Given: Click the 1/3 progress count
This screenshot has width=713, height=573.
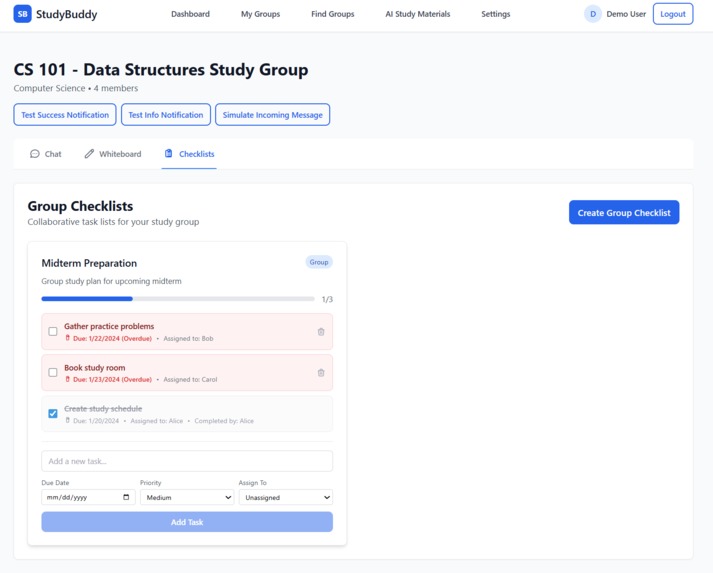Looking at the screenshot, I should [327, 299].
